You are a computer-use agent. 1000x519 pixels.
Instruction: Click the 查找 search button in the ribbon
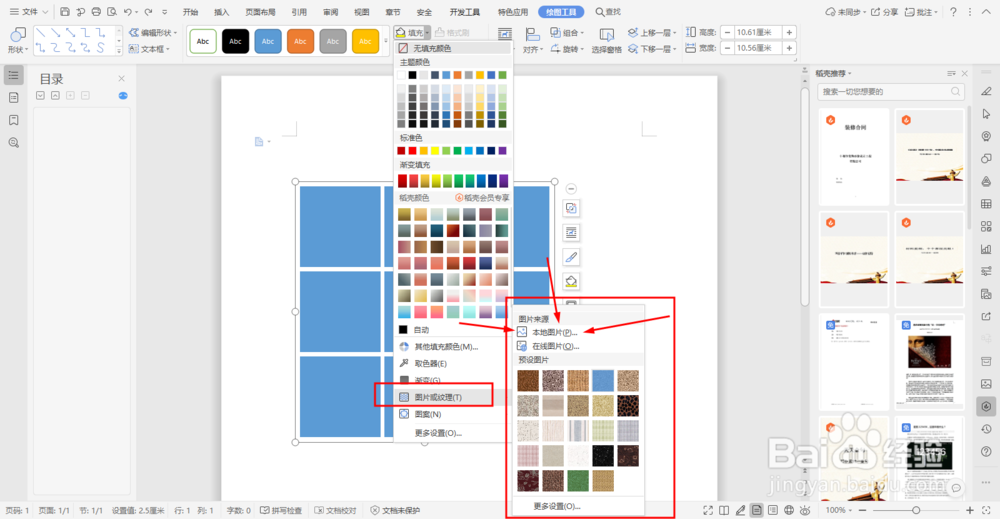(x=608, y=12)
